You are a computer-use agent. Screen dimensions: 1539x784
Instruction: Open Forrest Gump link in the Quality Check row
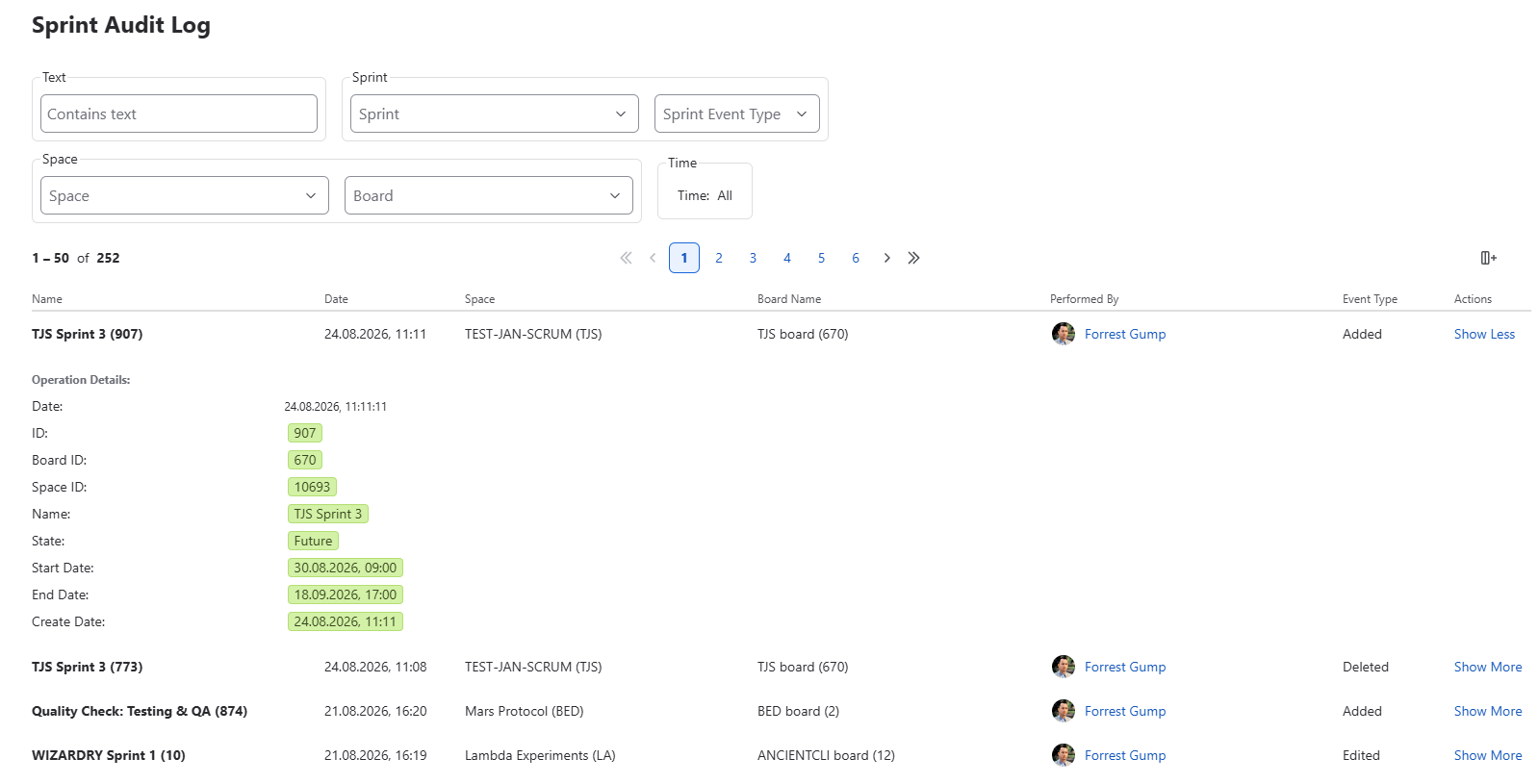(1125, 711)
